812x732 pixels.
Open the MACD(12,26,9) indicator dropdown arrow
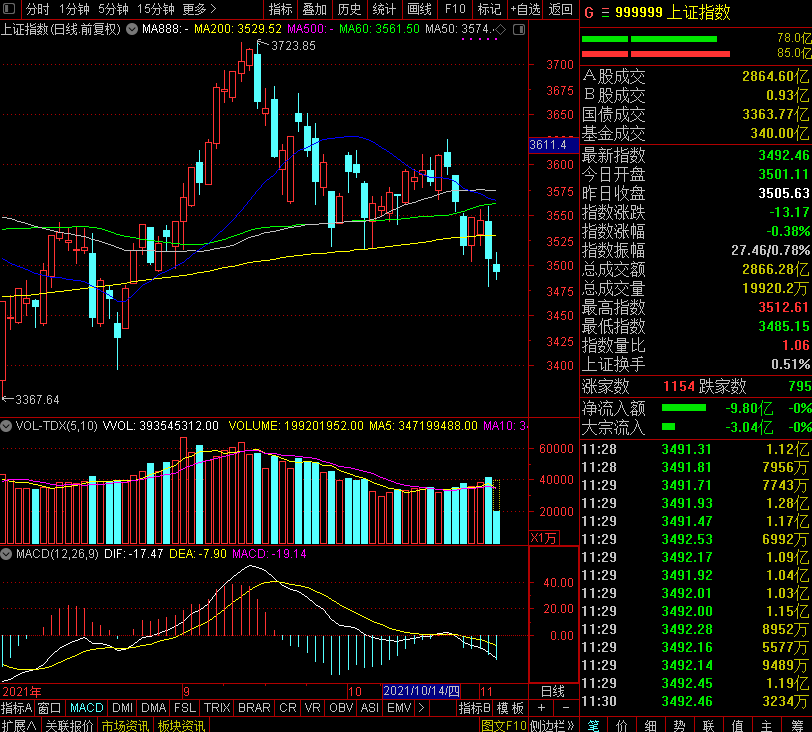coord(6,554)
